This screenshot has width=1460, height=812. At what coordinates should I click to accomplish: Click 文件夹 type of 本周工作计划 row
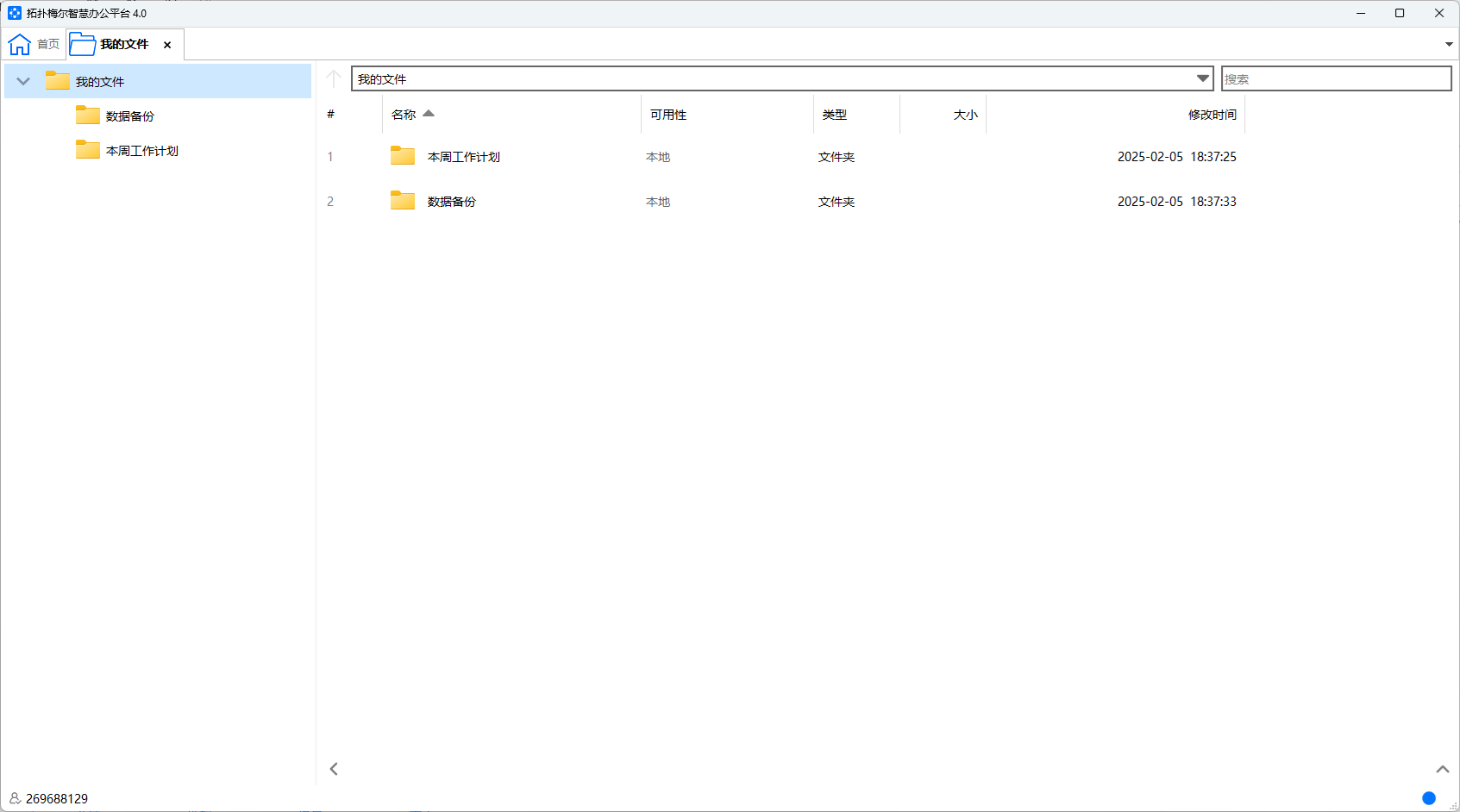tap(837, 157)
